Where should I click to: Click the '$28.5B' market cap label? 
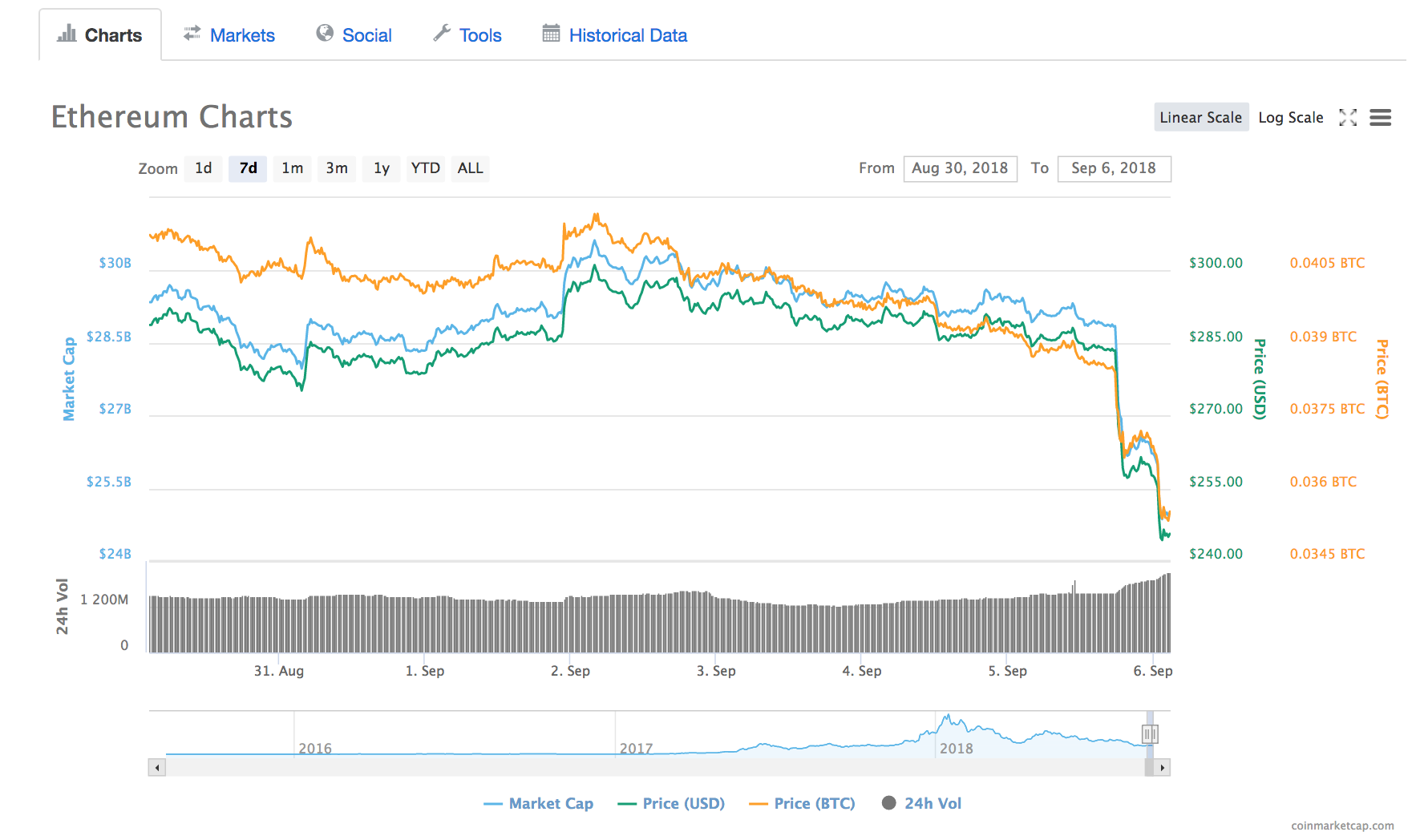[x=109, y=337]
